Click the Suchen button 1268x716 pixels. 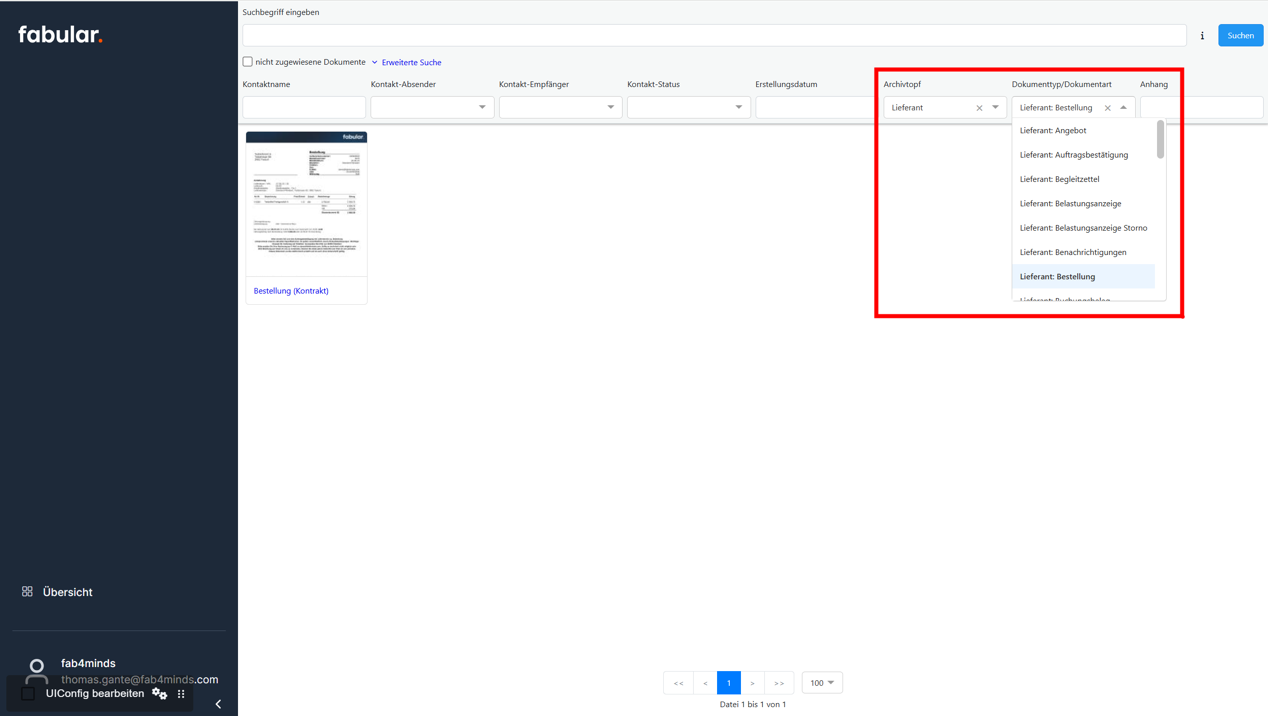(1239, 34)
